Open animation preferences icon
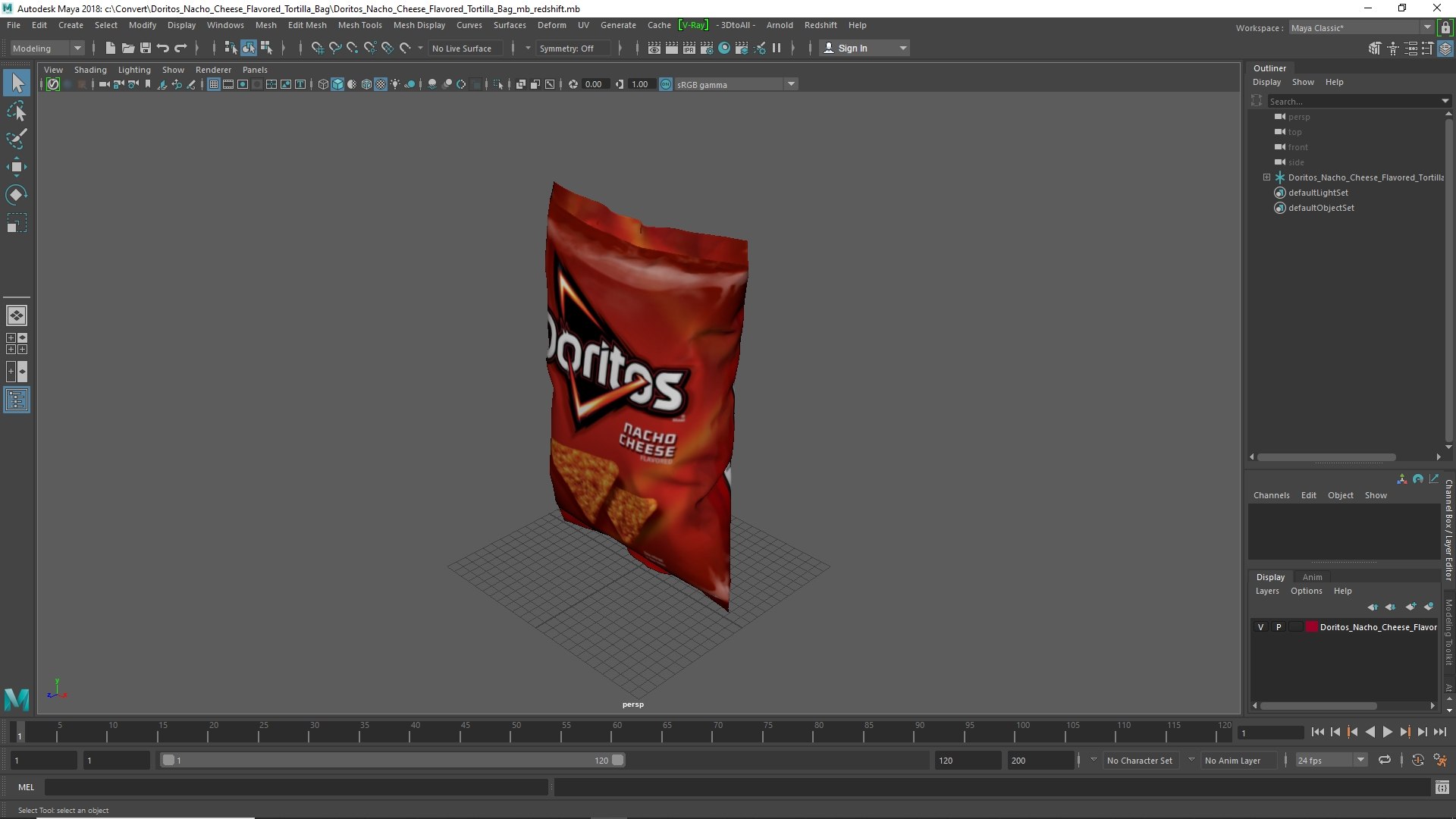The height and width of the screenshot is (819, 1456). click(1440, 760)
